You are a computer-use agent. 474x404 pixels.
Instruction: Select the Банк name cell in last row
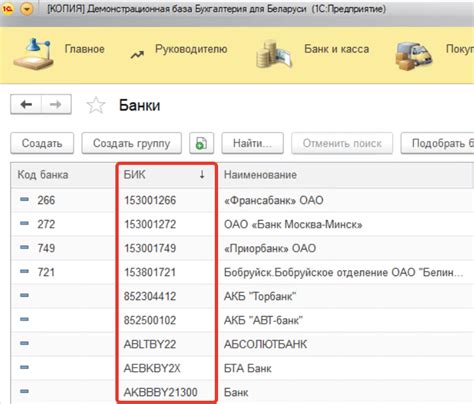pos(236,392)
